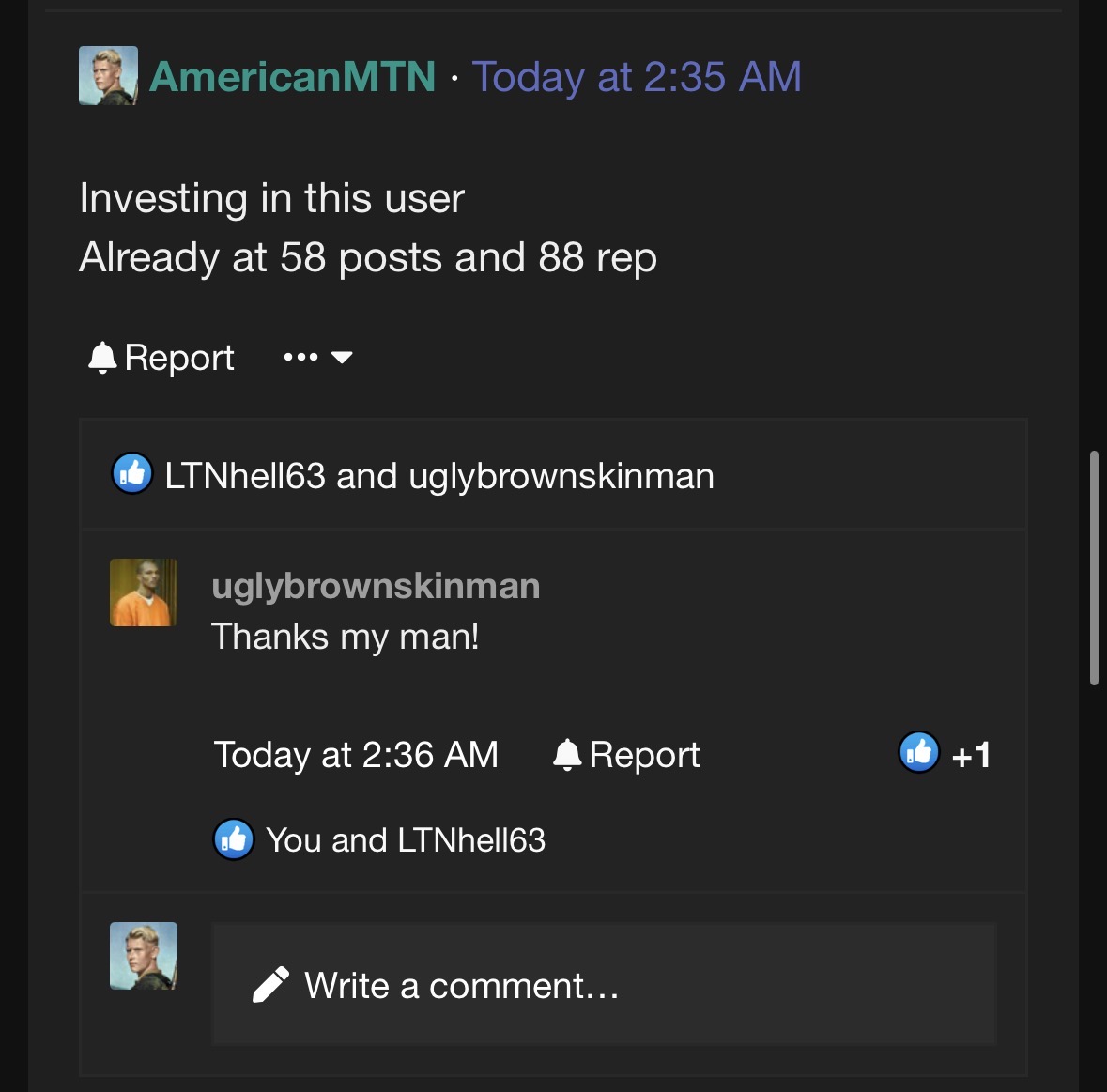Toggle the like thumb beside the +1
1107x1092 pixels.
pos(919,752)
